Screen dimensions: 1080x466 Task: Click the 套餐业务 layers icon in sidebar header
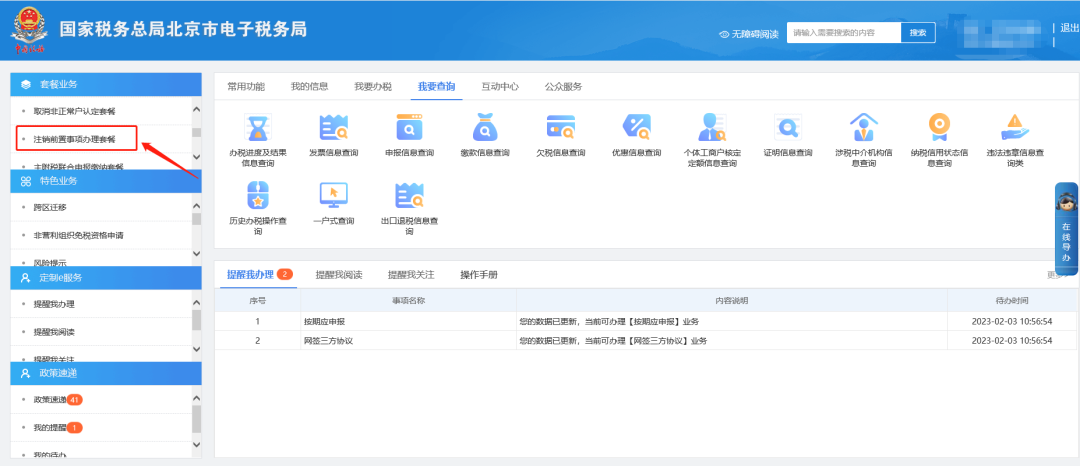[26, 85]
